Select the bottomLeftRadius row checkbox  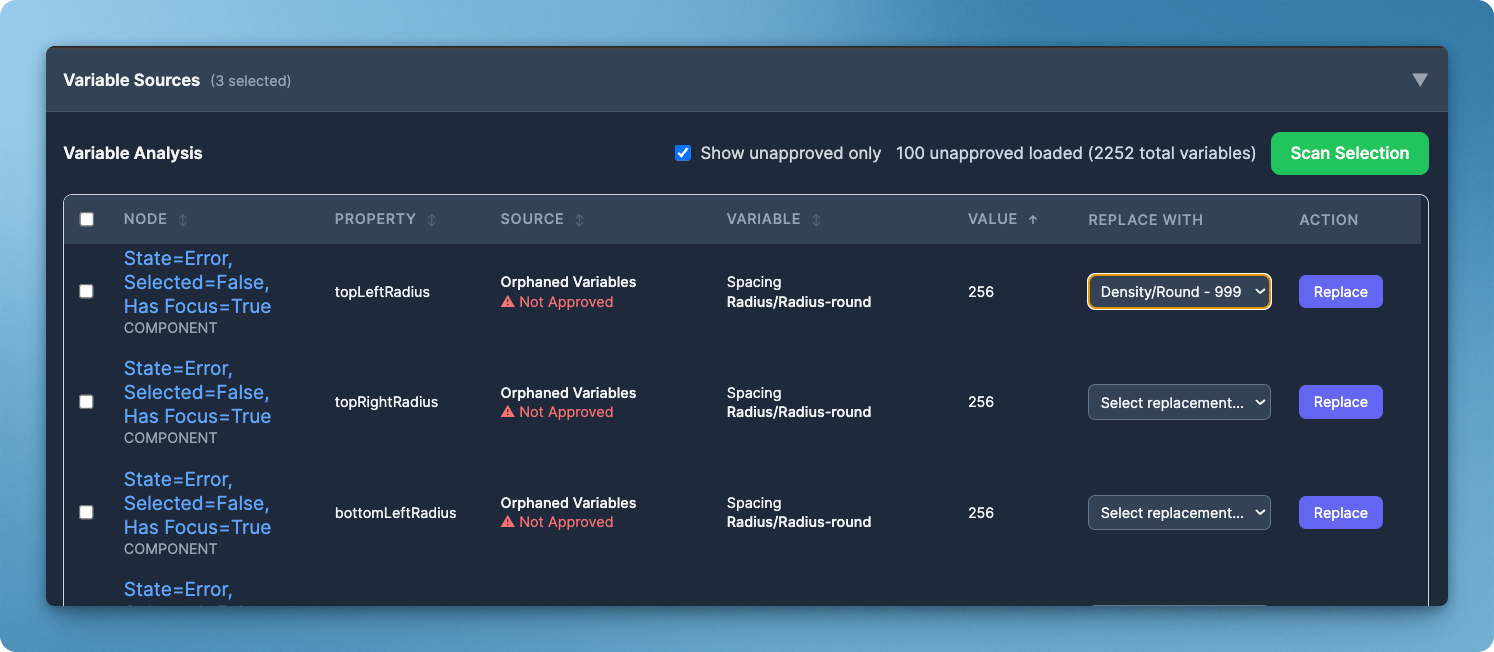pyautogui.click(x=87, y=512)
